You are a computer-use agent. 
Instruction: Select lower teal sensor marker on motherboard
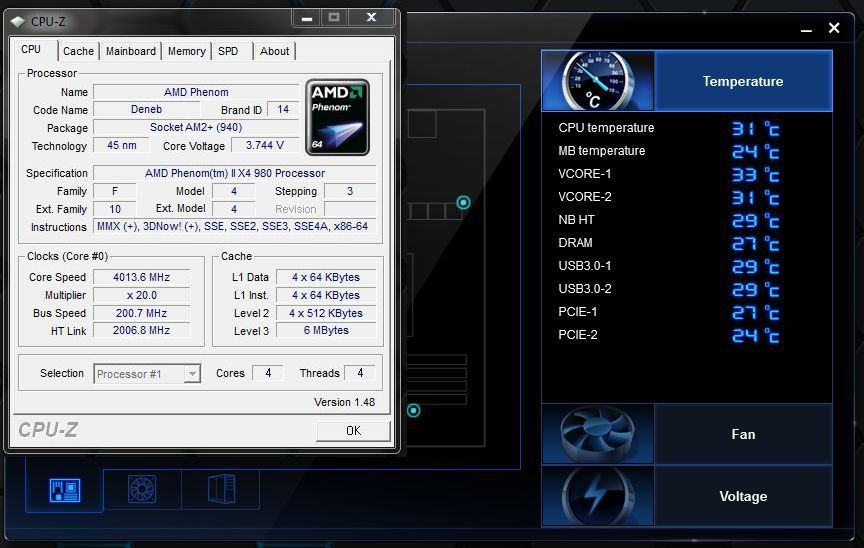coord(413,410)
